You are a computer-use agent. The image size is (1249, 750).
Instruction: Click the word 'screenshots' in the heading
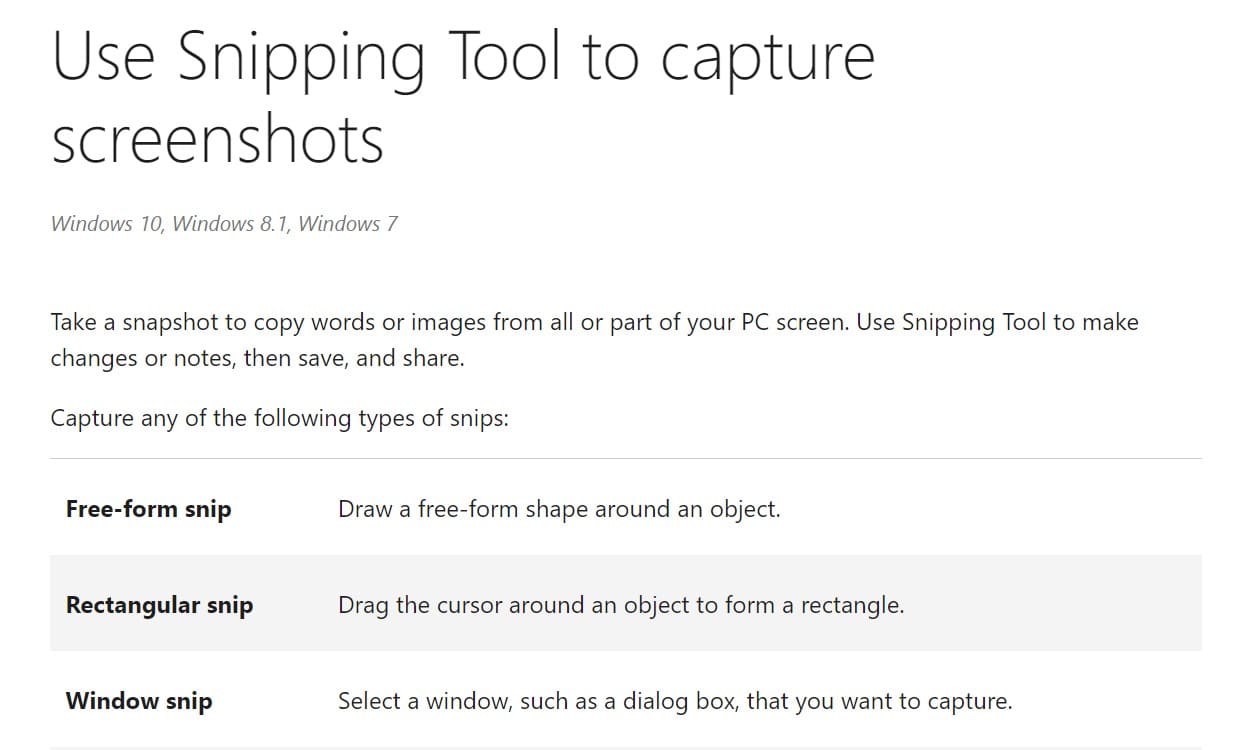[x=217, y=139]
